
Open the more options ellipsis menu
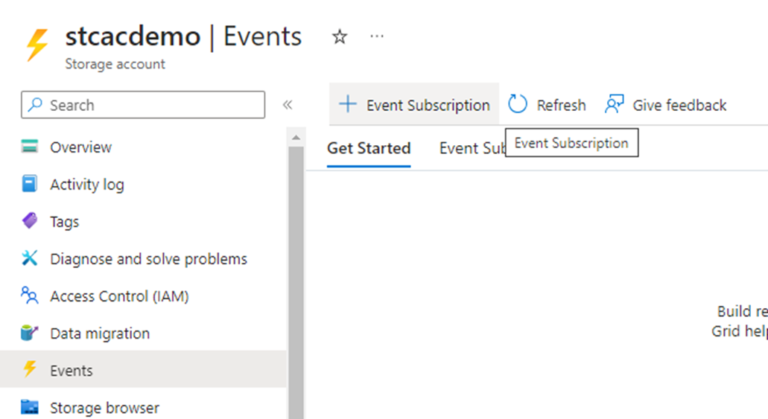(x=377, y=36)
